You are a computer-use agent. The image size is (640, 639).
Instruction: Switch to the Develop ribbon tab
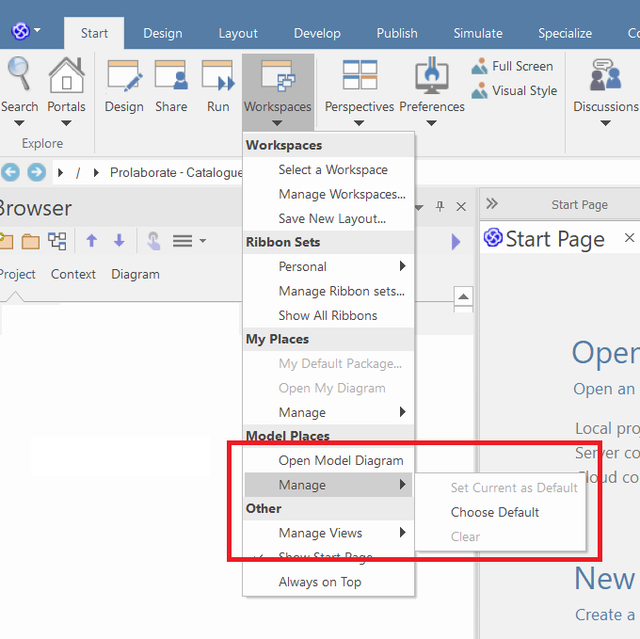point(317,33)
